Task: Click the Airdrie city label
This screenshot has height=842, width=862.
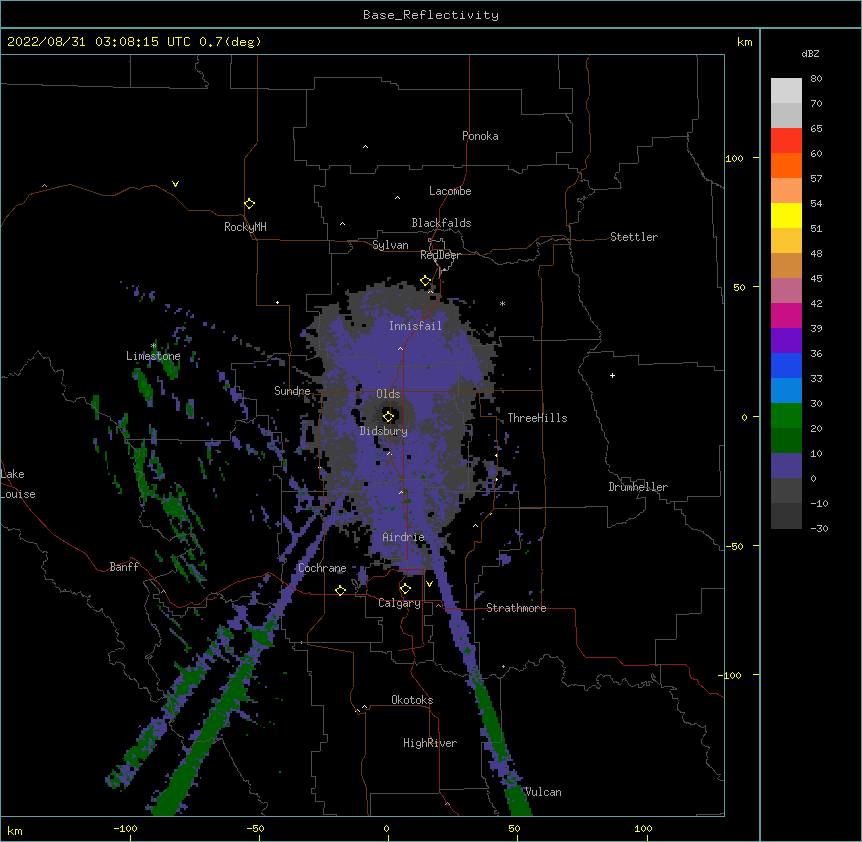Action: [x=404, y=537]
